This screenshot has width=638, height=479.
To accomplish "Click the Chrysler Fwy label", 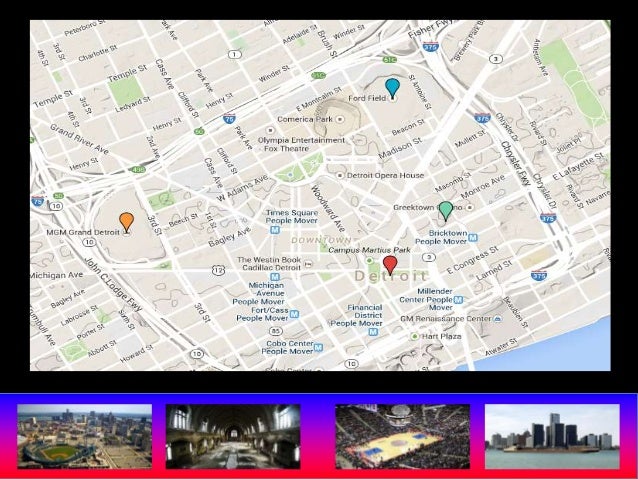I will coord(516,164).
